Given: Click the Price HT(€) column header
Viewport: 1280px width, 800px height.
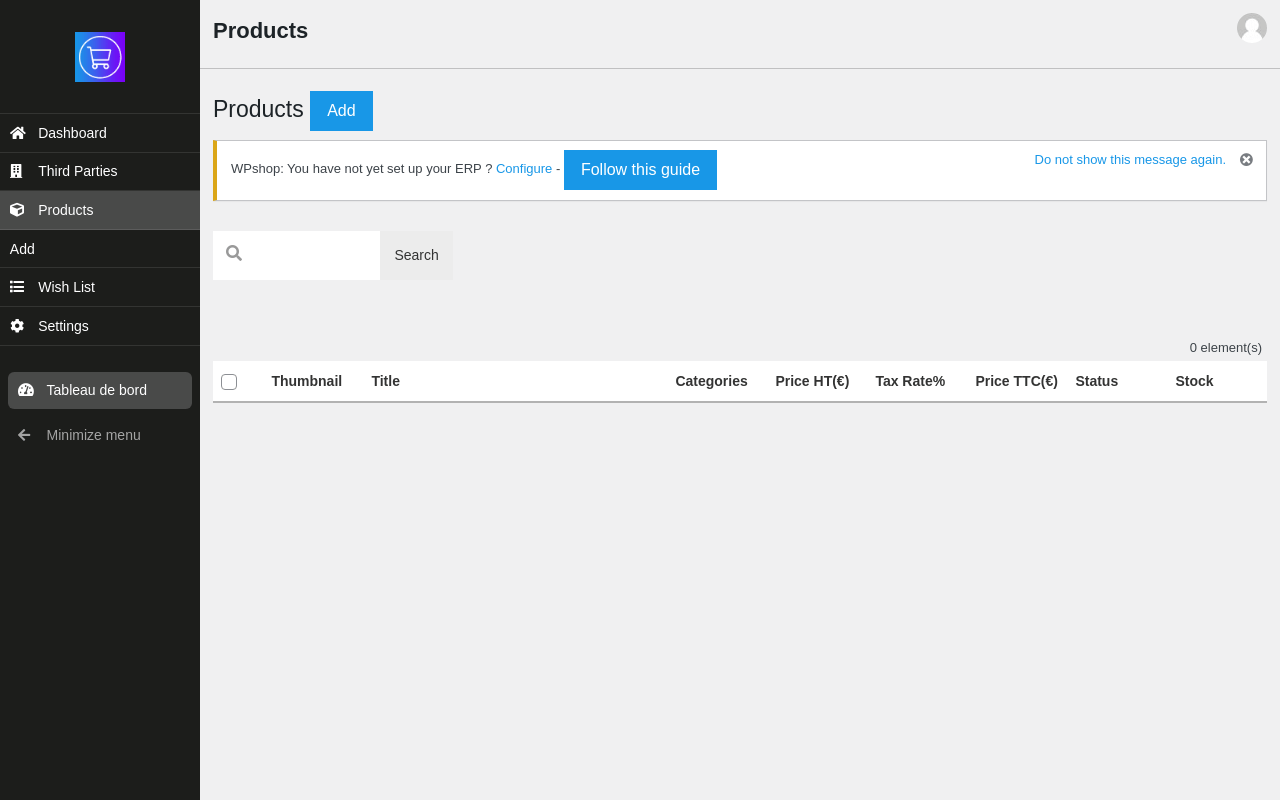Looking at the screenshot, I should tap(812, 381).
